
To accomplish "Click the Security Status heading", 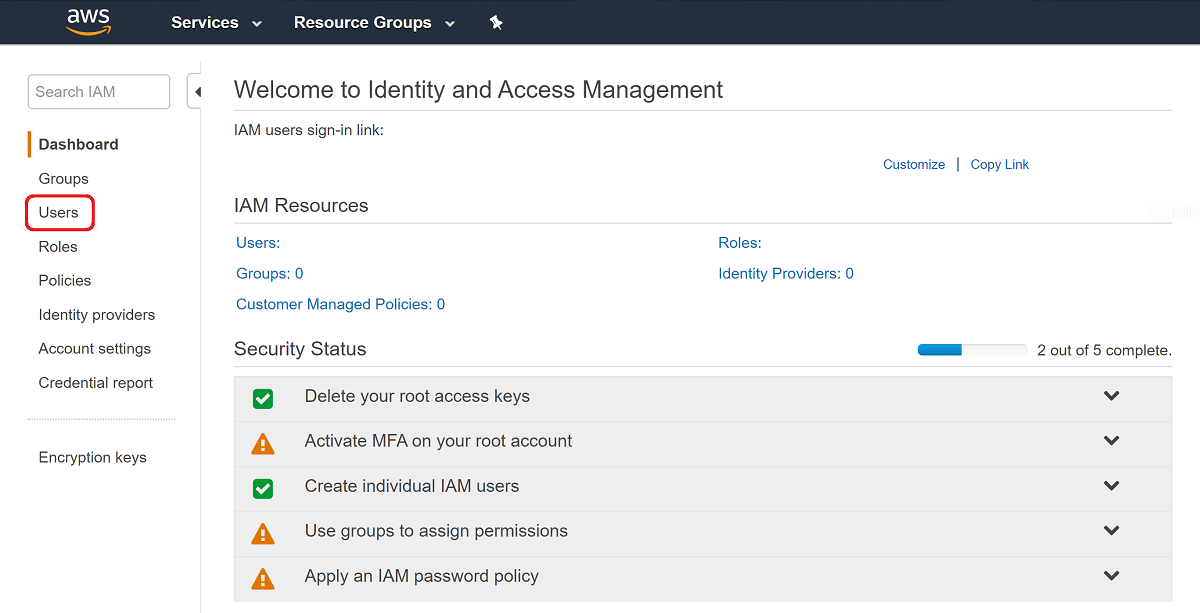I will click(300, 349).
